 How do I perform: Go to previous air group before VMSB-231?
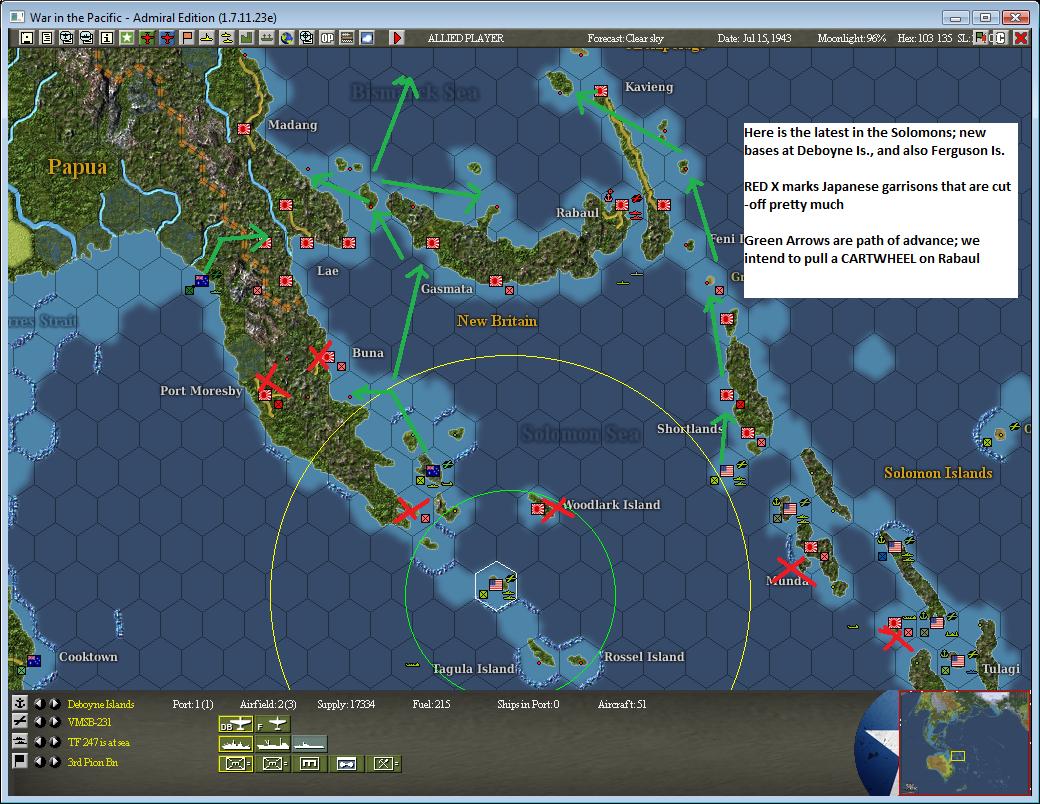coord(40,722)
